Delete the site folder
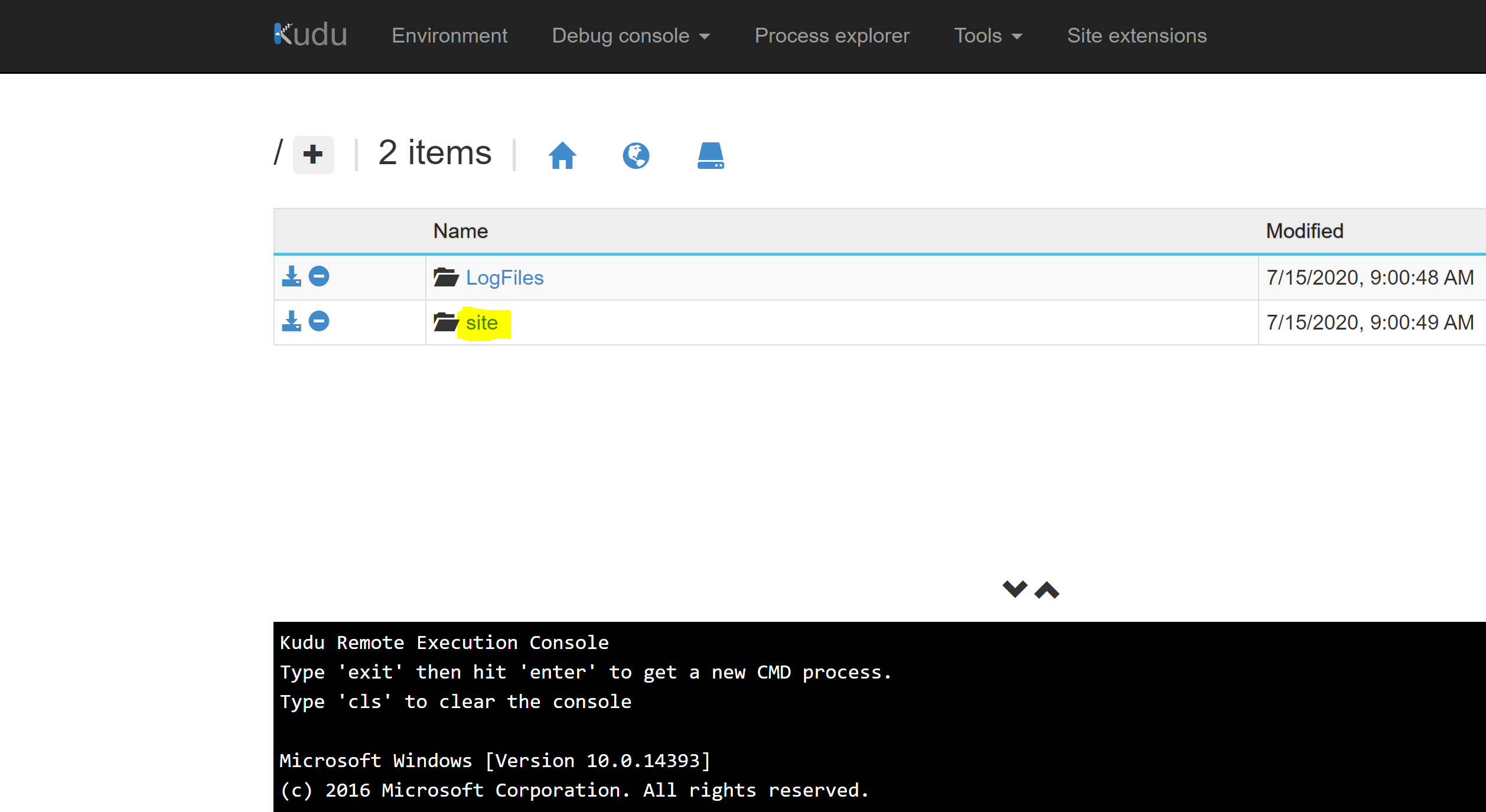 [319, 321]
